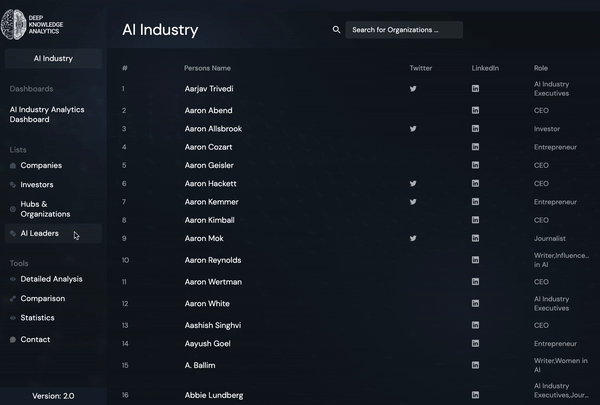Screen dimensions: 600x405
Task: Open Hubs & Organizations list
Action: click(45, 209)
